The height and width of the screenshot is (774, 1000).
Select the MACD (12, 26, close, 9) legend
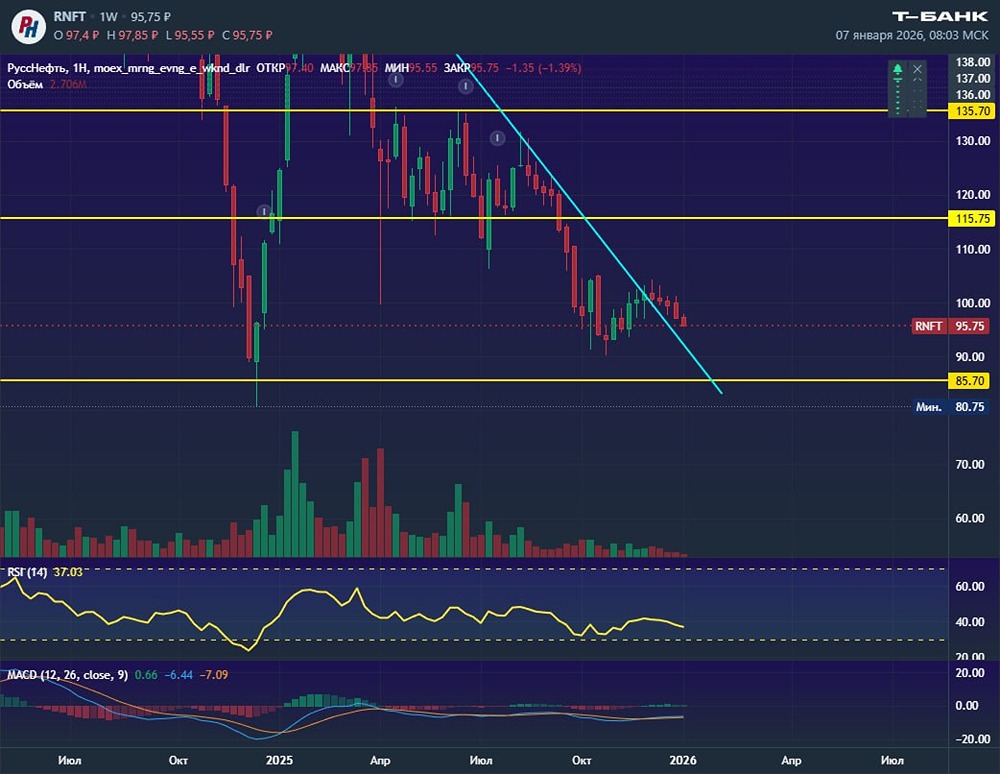coord(68,675)
